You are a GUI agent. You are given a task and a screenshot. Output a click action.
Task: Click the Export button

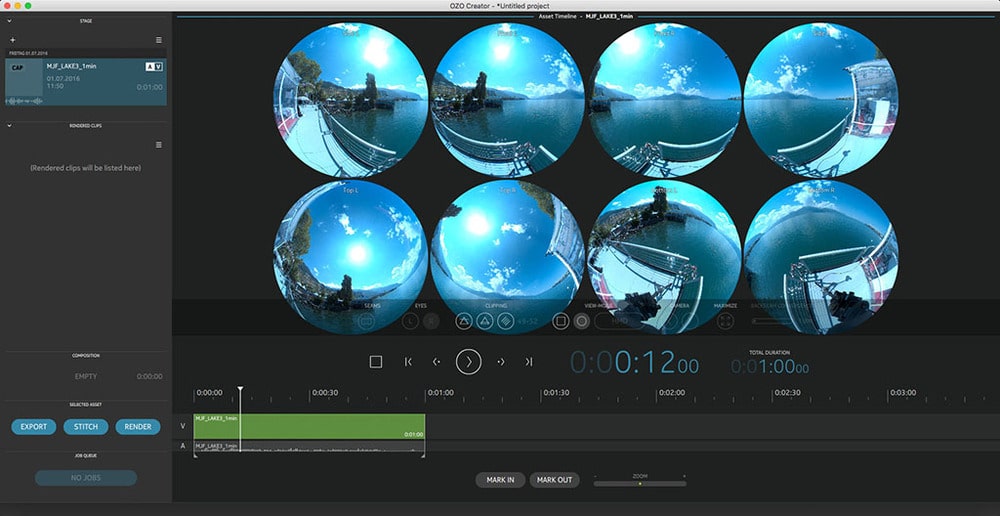click(x=34, y=427)
